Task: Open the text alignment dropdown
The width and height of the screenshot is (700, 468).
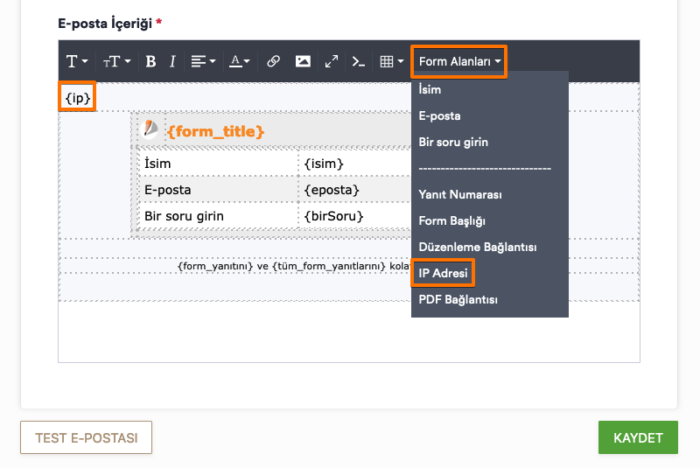Action: [x=203, y=61]
